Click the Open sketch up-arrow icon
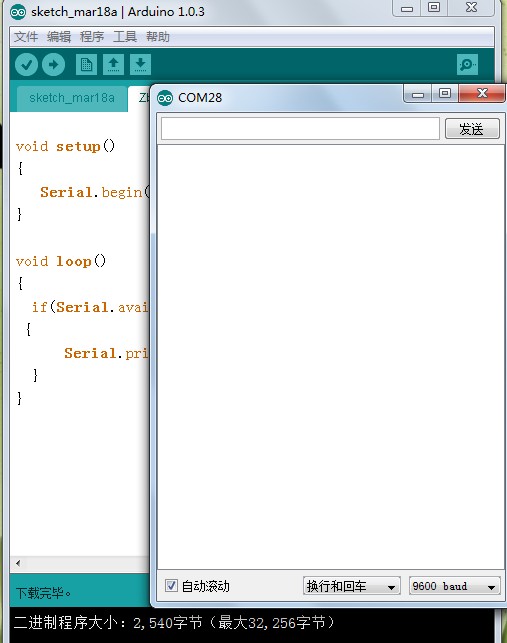 [x=114, y=64]
